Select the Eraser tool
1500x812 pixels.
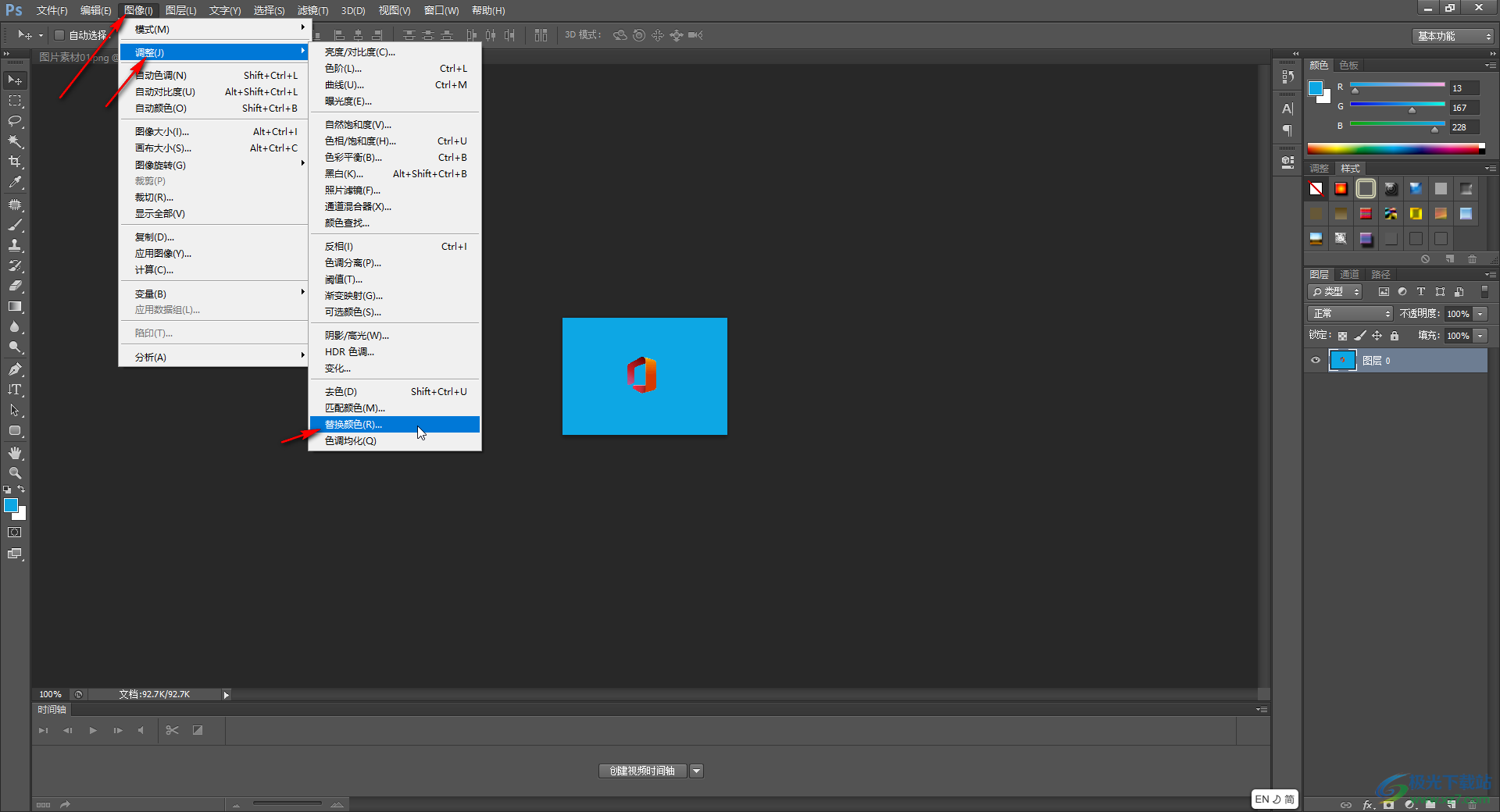click(x=15, y=286)
